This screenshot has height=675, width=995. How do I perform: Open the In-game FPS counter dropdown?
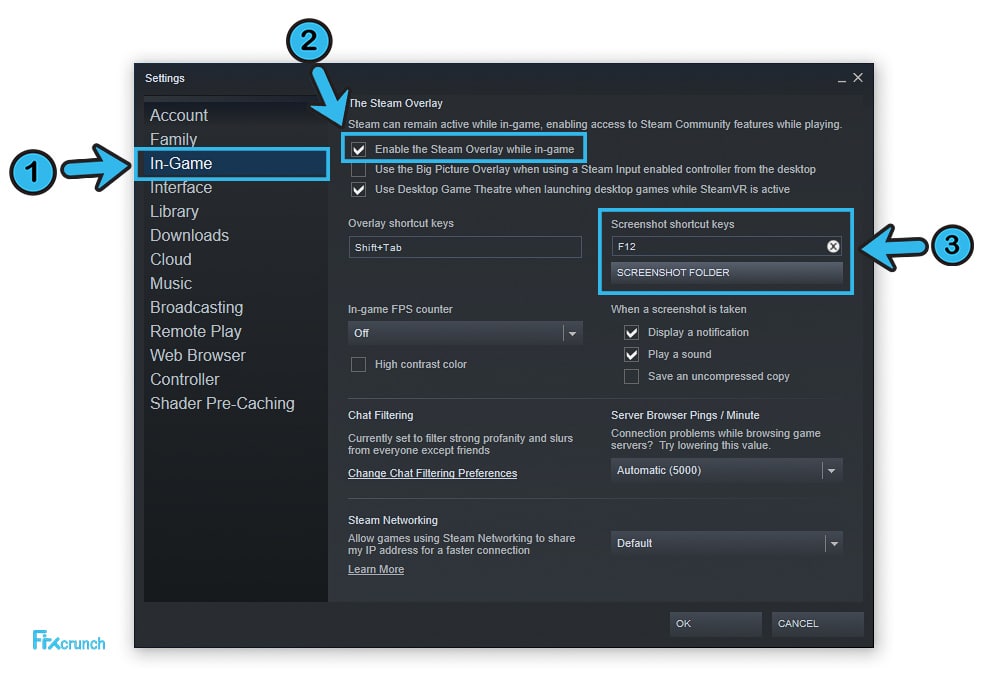pyautogui.click(x=465, y=334)
